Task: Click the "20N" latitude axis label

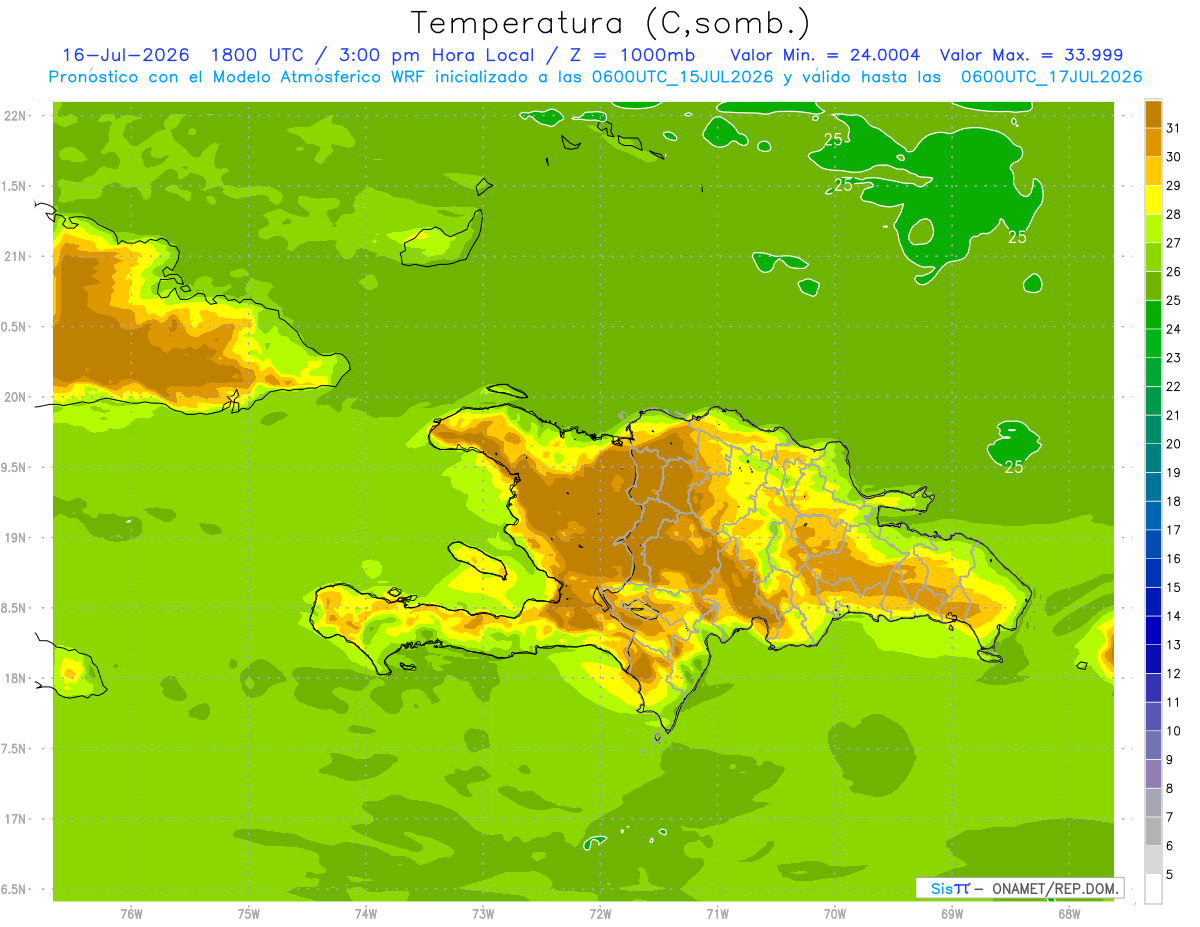Action: (15, 397)
